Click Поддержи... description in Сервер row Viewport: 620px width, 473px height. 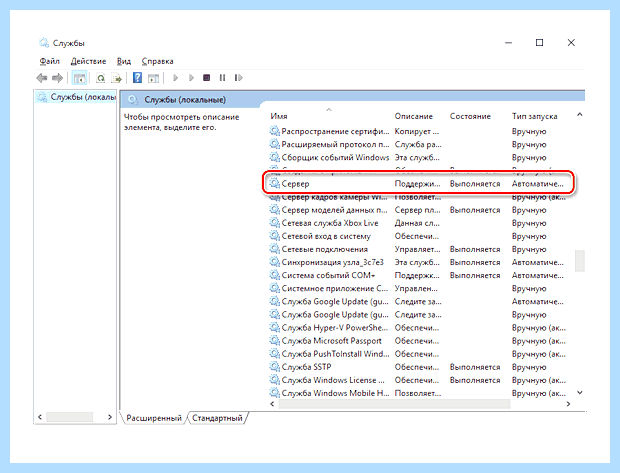point(418,184)
